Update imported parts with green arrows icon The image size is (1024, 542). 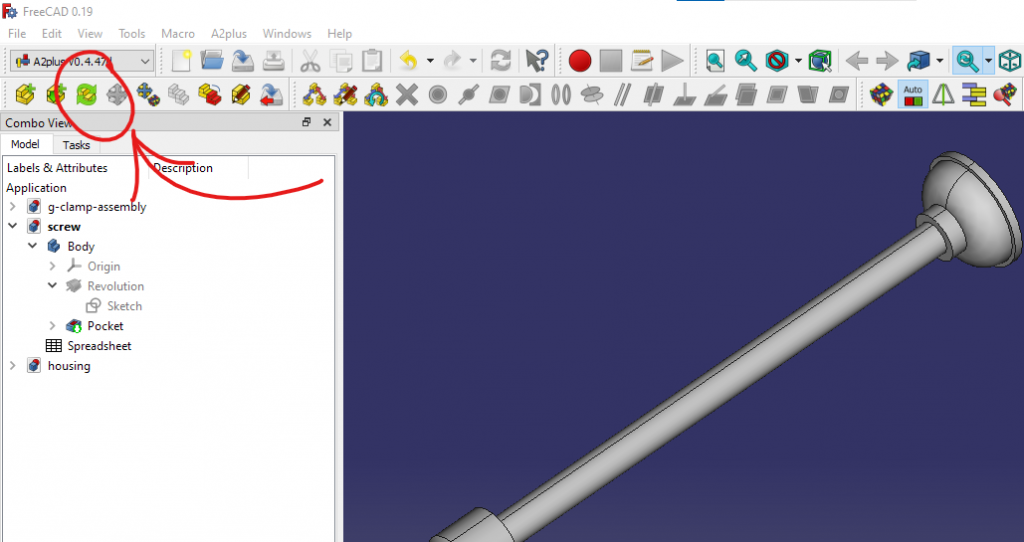(x=86, y=95)
